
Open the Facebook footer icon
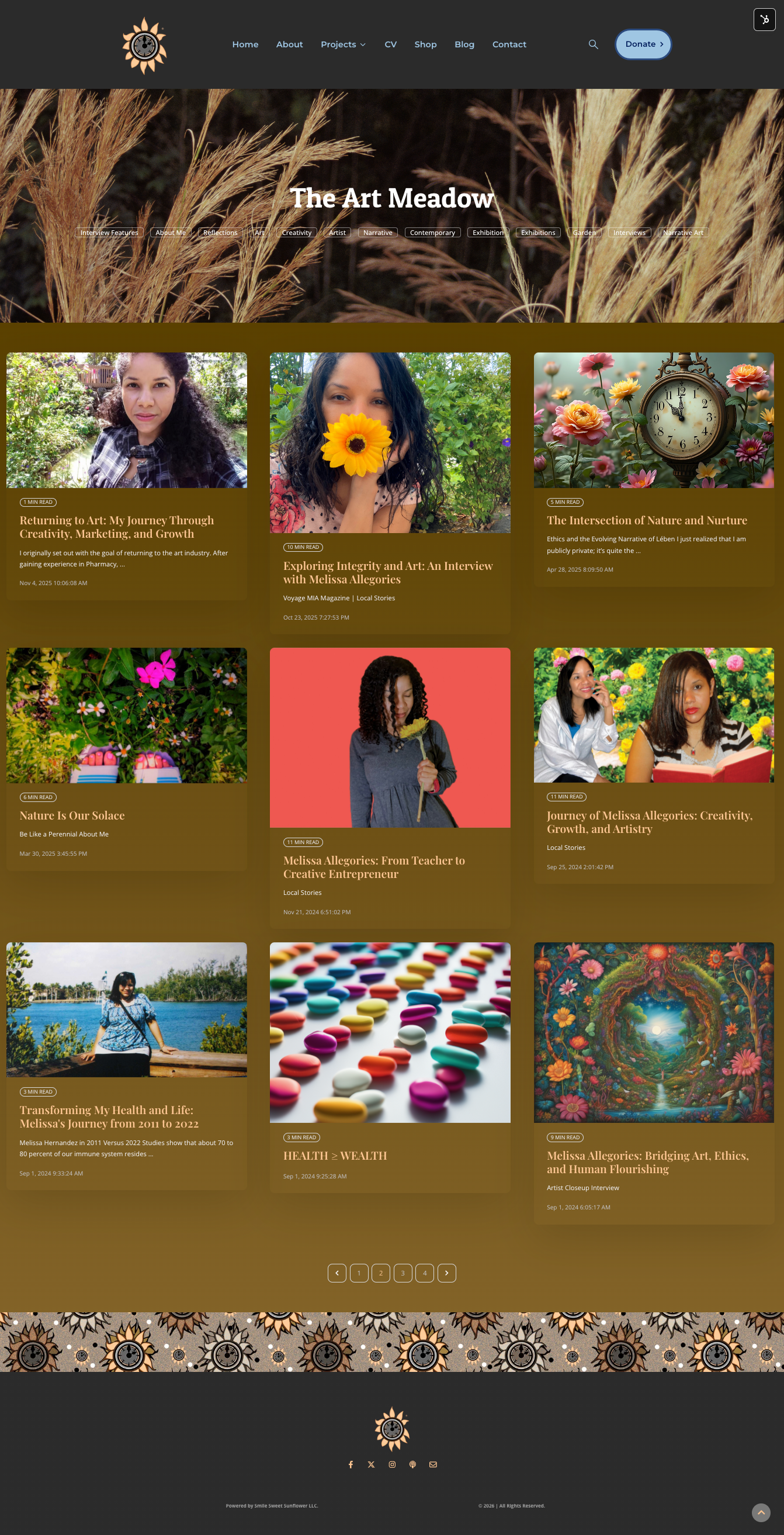coord(351,1464)
